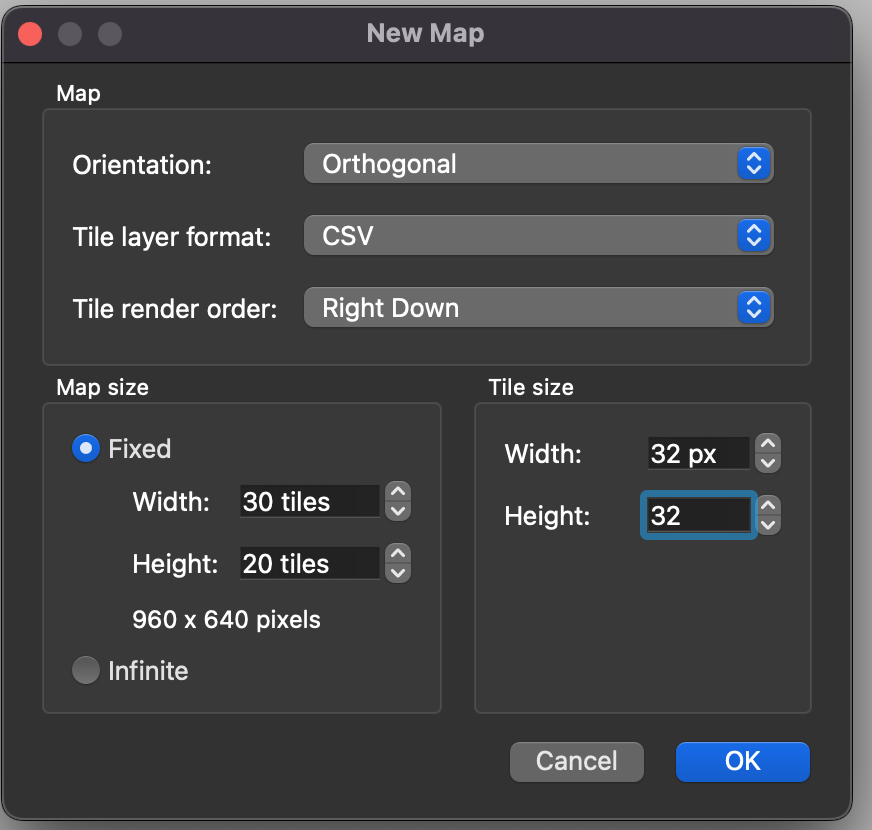Click the Tile render order label
The image size is (872, 830).
(x=175, y=309)
